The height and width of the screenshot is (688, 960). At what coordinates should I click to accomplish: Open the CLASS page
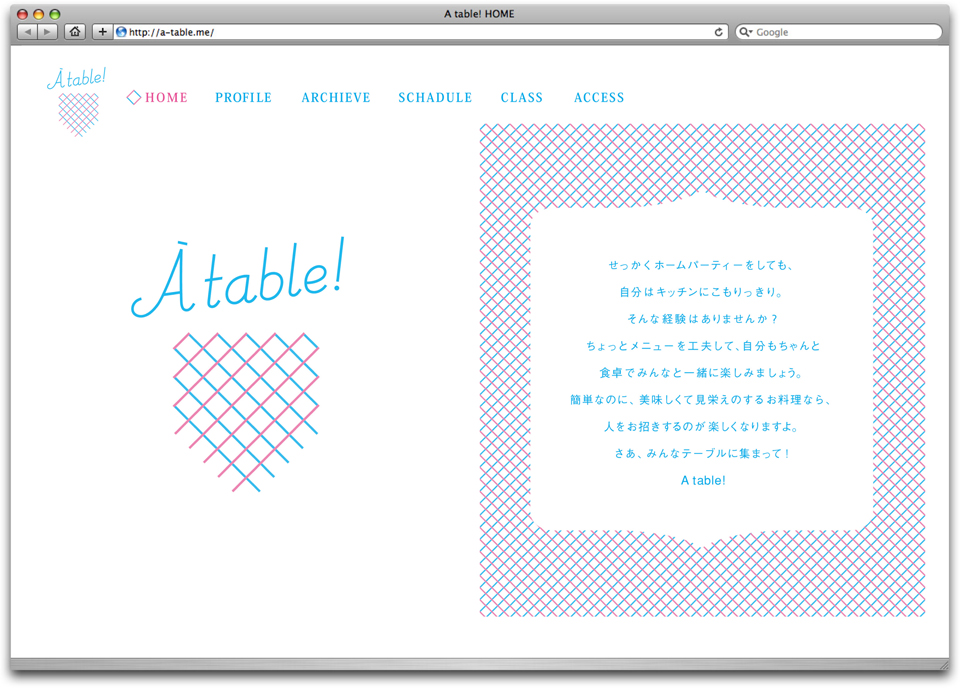click(522, 97)
